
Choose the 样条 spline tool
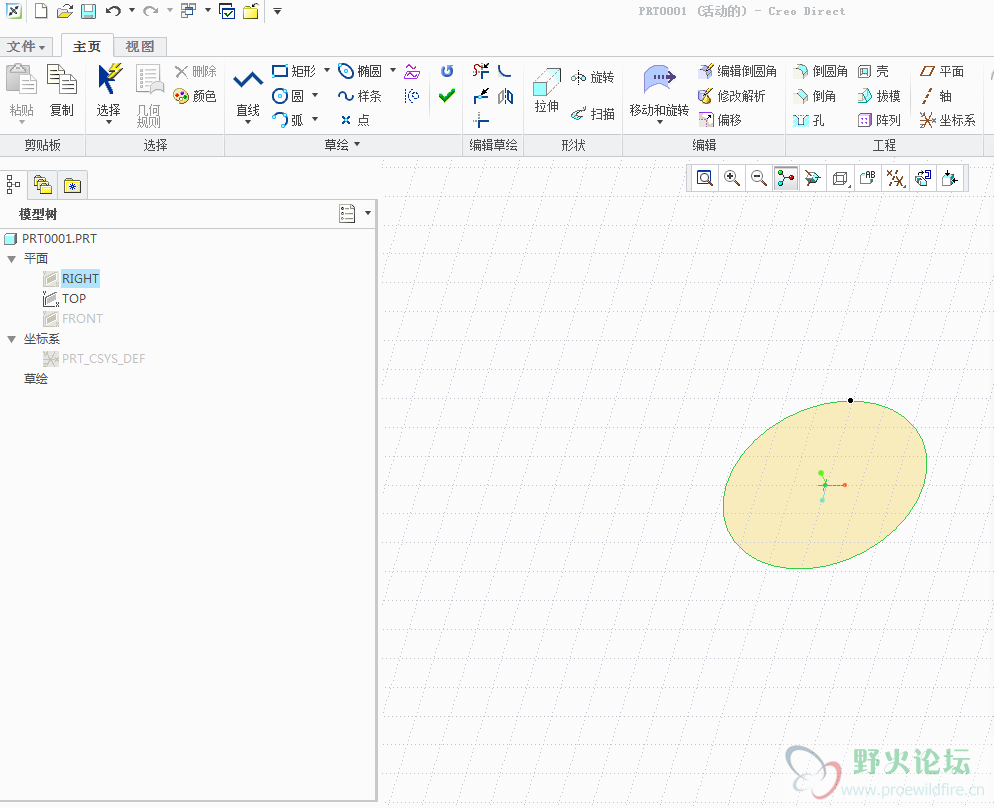(360, 96)
